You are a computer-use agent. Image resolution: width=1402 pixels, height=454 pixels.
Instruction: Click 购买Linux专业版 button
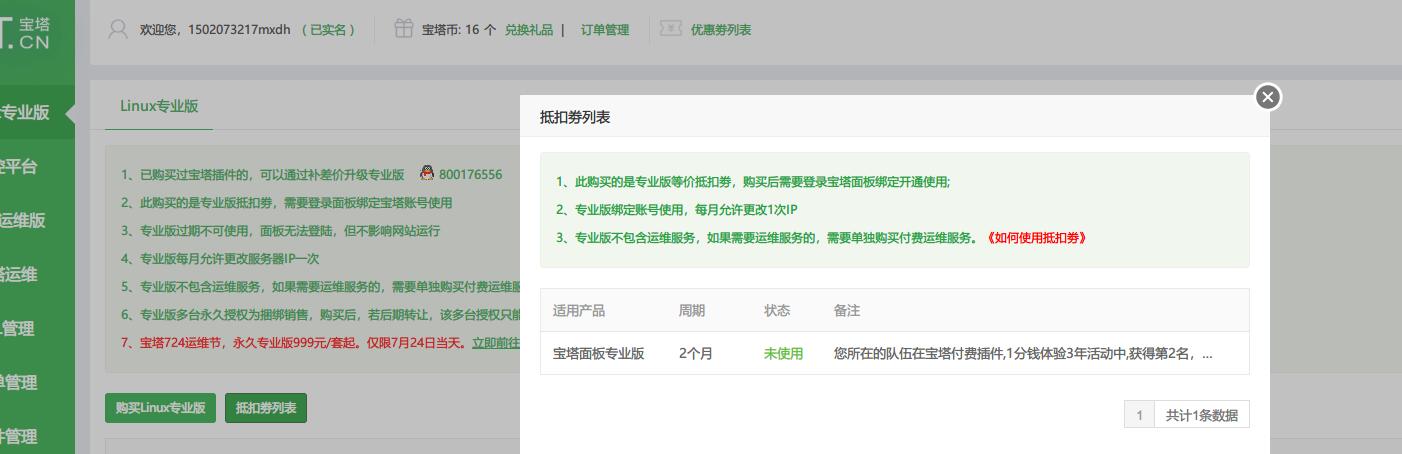coord(160,408)
